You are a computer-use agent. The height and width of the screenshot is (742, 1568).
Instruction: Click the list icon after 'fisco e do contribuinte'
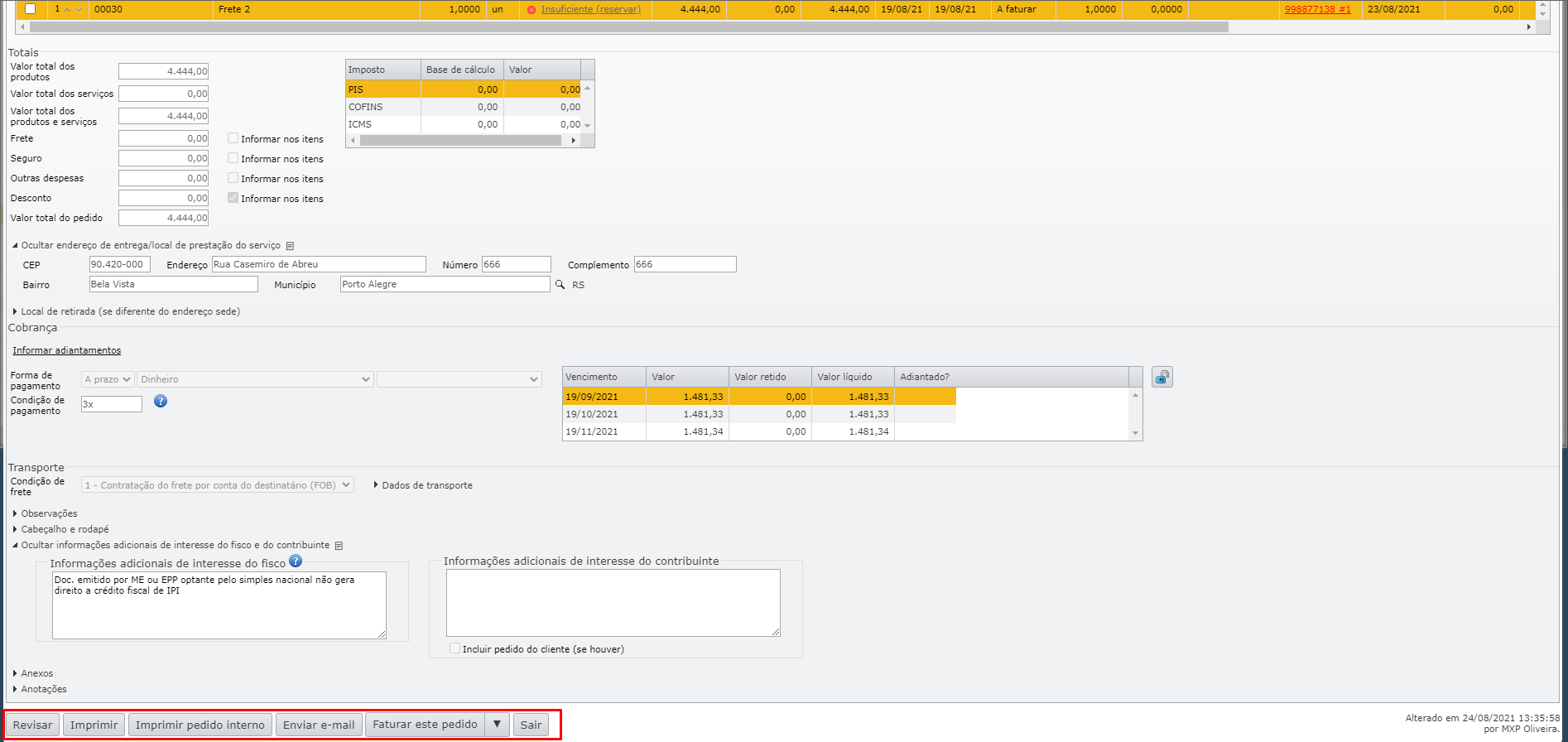click(x=339, y=546)
